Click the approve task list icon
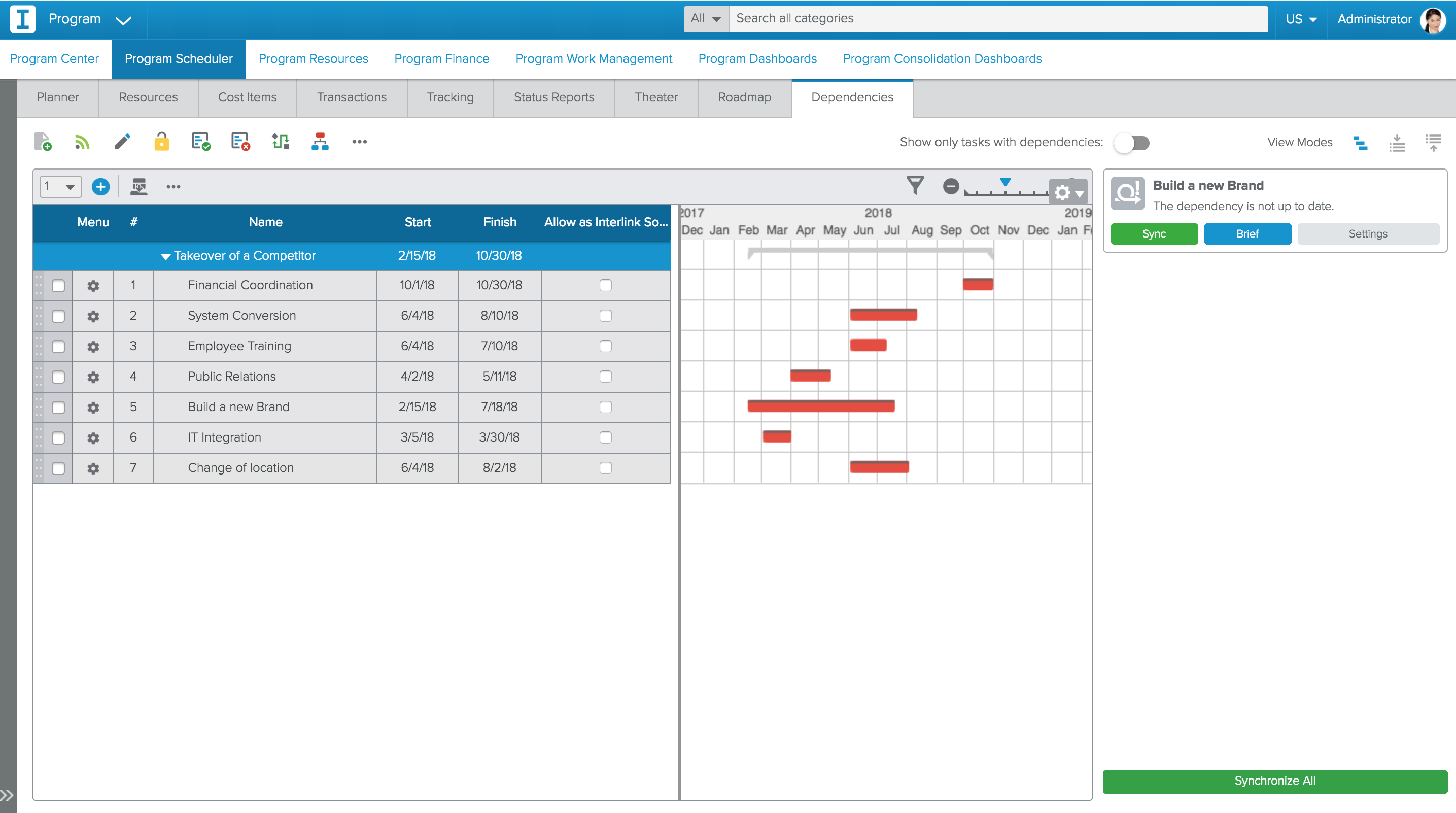Image resolution: width=1456 pixels, height=813 pixels. point(201,142)
